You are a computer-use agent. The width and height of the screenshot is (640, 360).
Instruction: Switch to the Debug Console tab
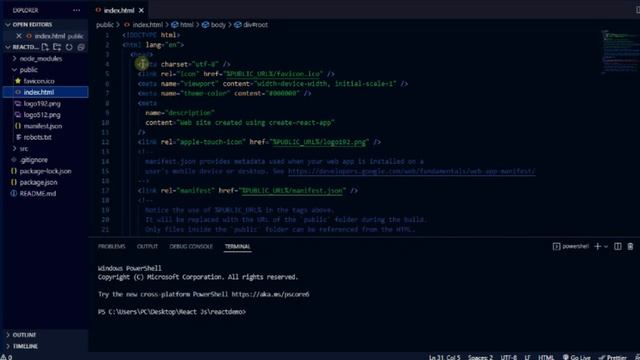pos(191,247)
